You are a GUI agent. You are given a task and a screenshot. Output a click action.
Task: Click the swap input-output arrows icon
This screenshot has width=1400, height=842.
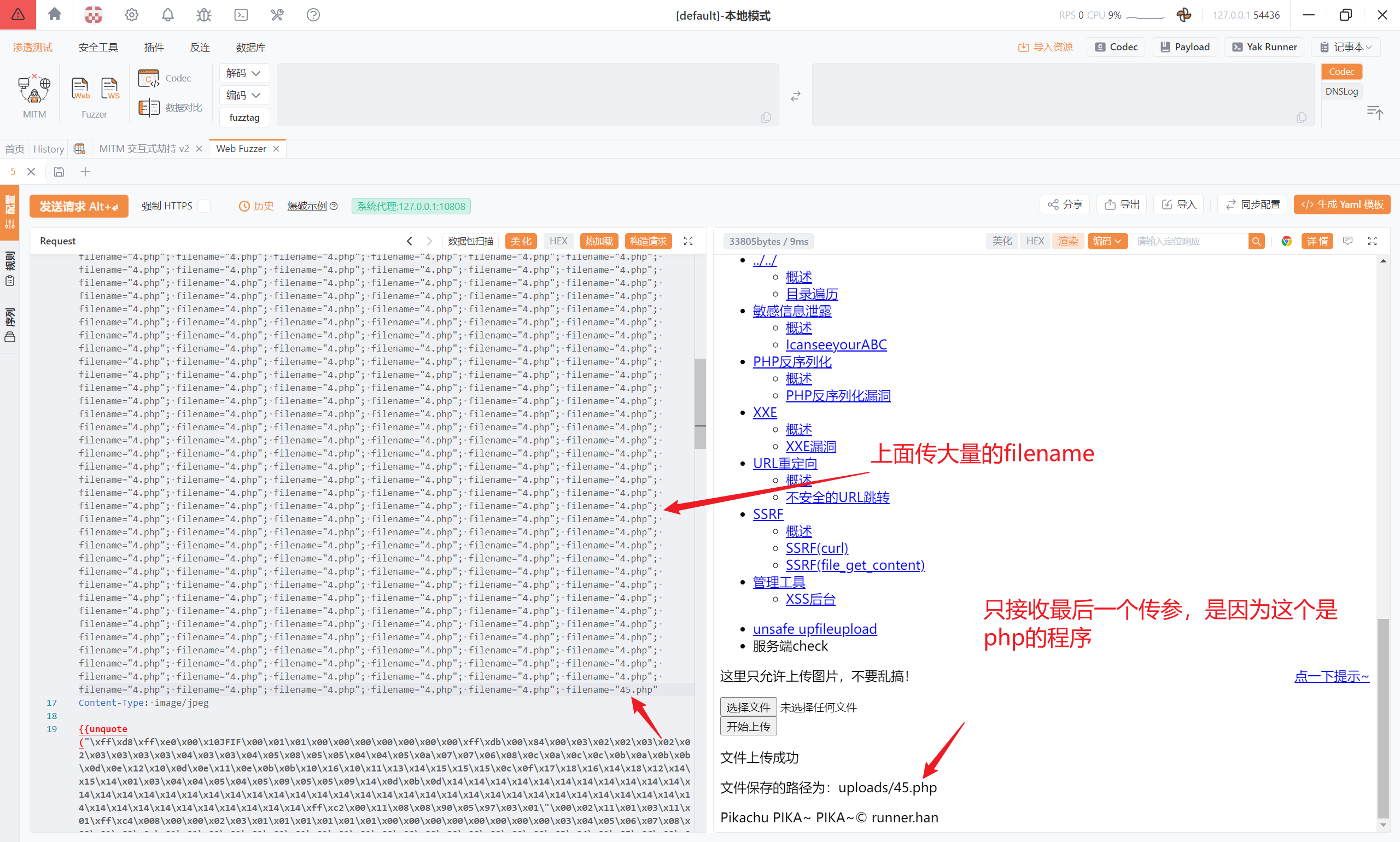[x=796, y=96]
